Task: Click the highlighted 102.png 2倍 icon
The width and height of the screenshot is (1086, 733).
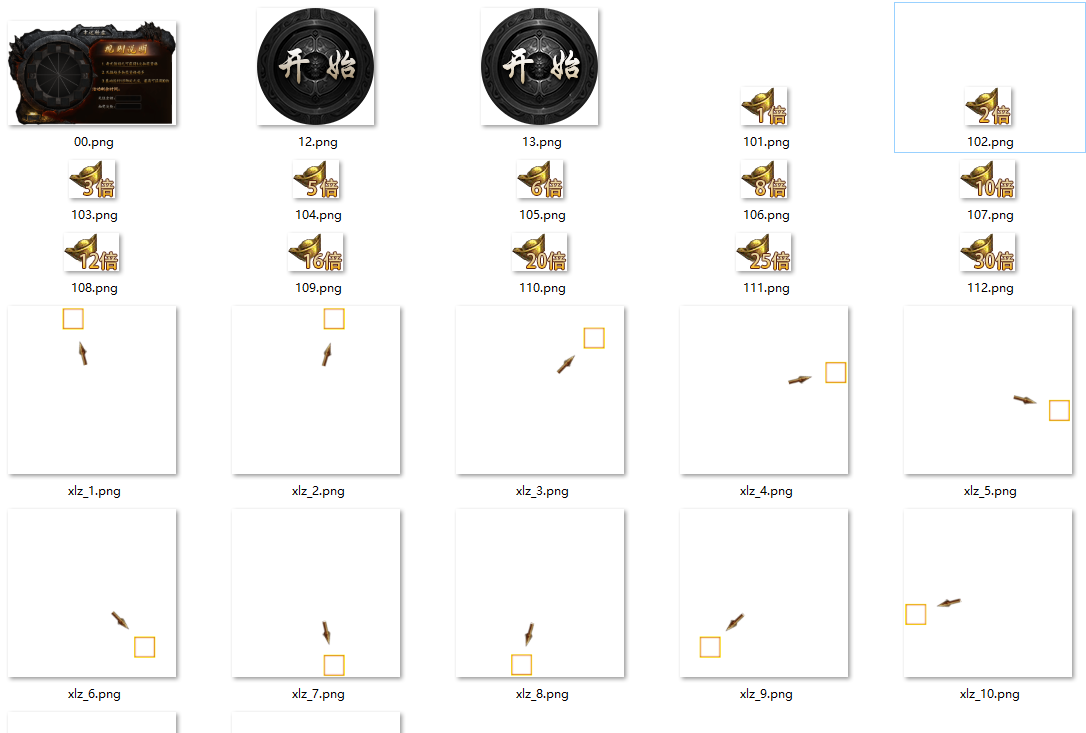Action: point(988,106)
